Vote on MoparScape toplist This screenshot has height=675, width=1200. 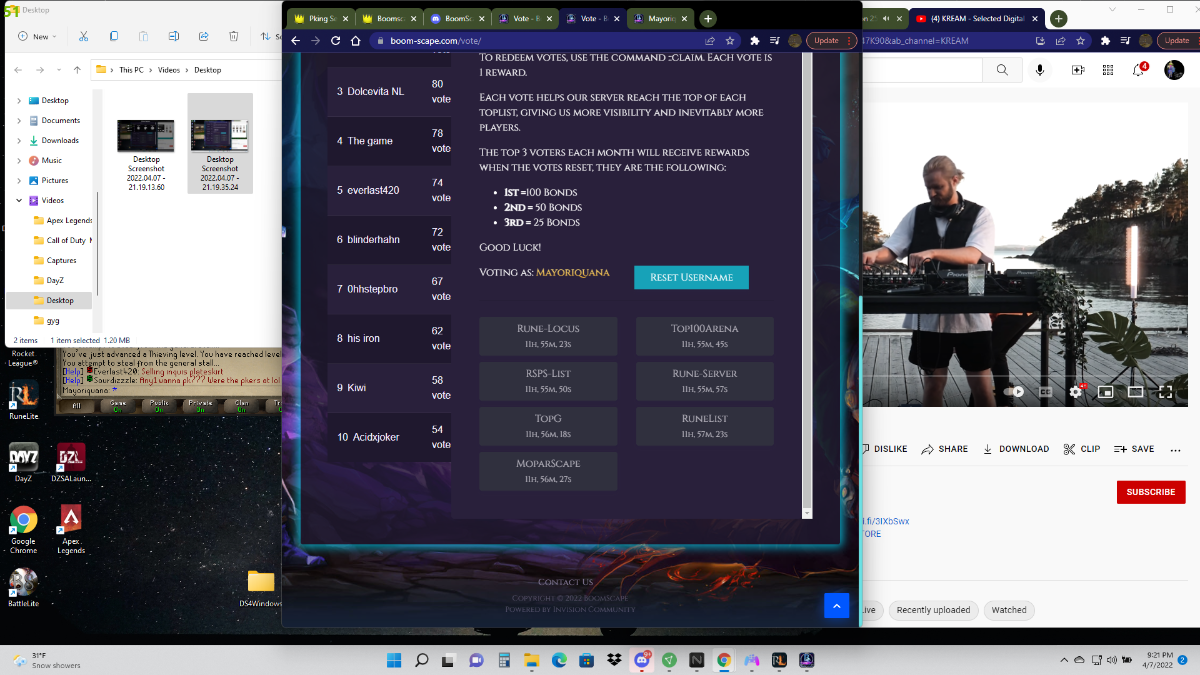point(548,471)
